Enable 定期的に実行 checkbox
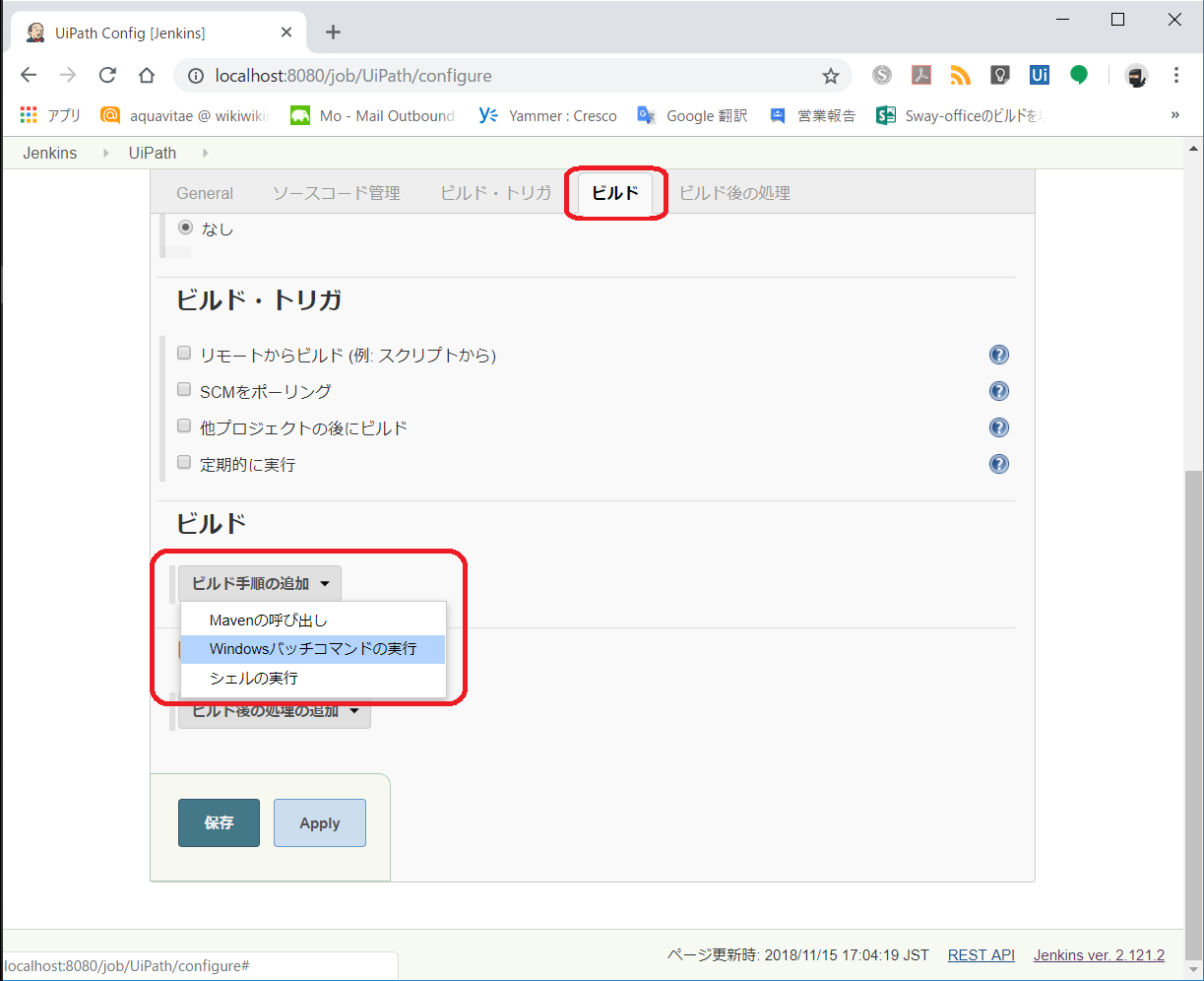This screenshot has height=981, width=1204. [184, 462]
